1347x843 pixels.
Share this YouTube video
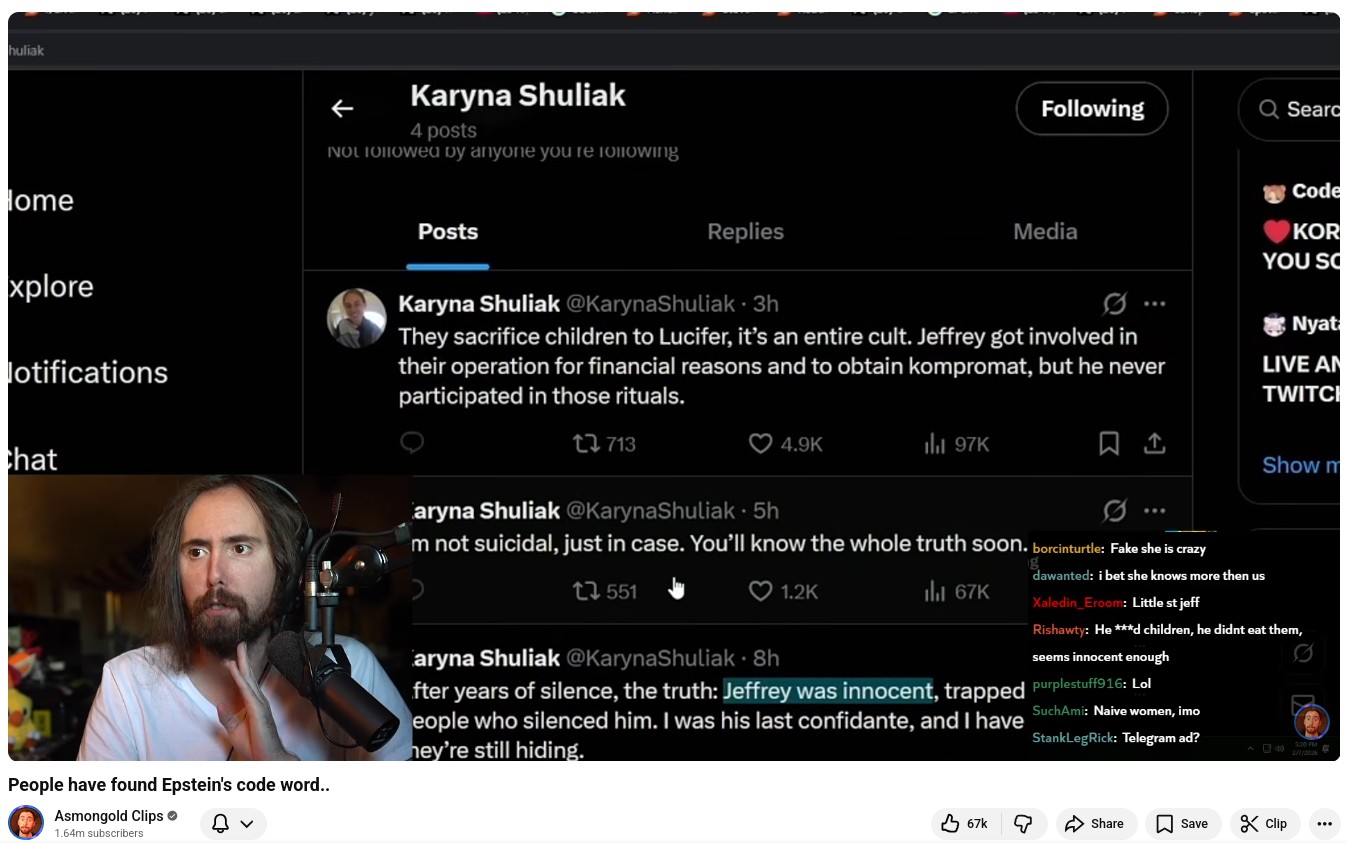(x=1095, y=824)
